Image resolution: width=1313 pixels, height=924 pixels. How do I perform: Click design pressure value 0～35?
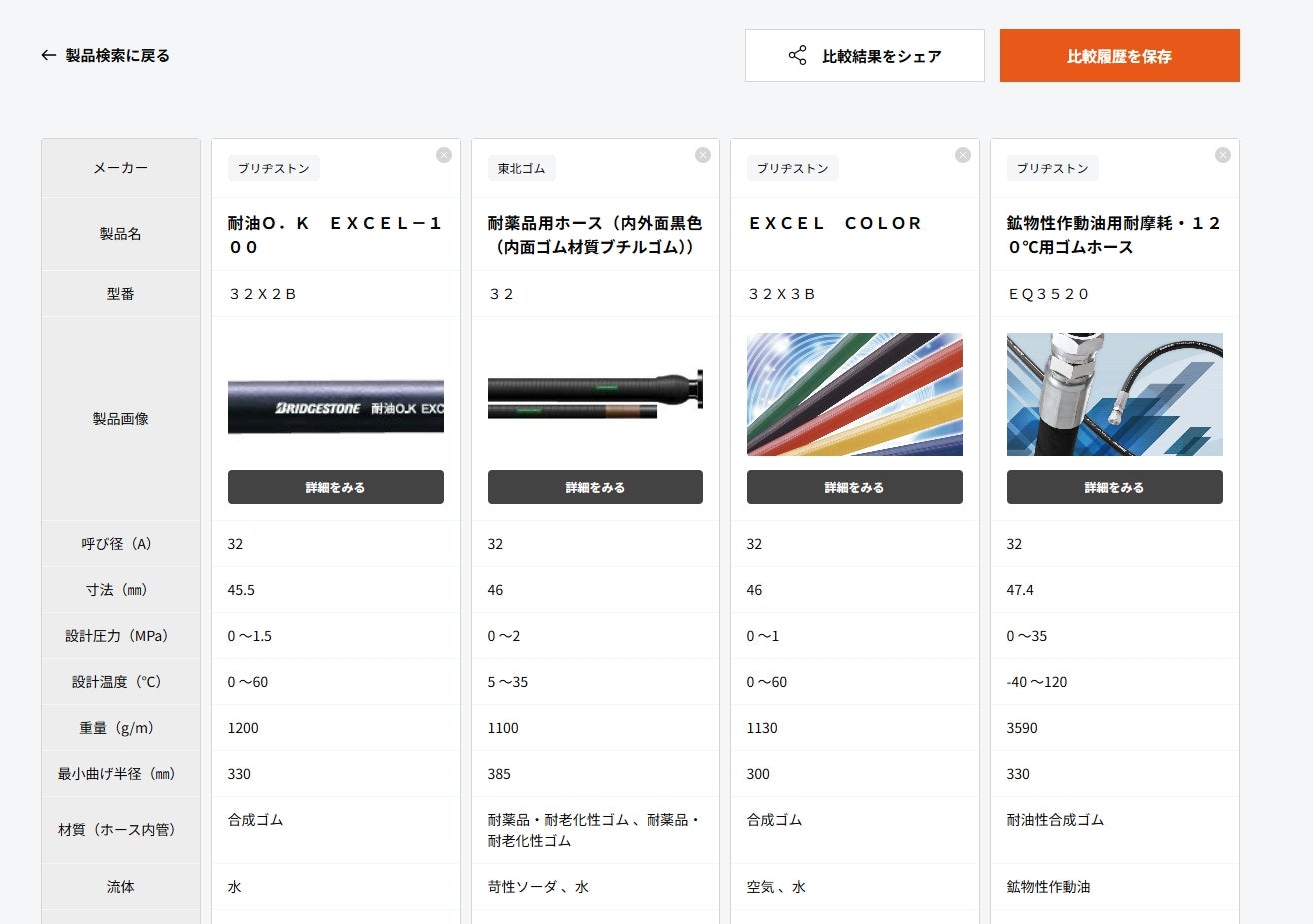(x=1027, y=636)
